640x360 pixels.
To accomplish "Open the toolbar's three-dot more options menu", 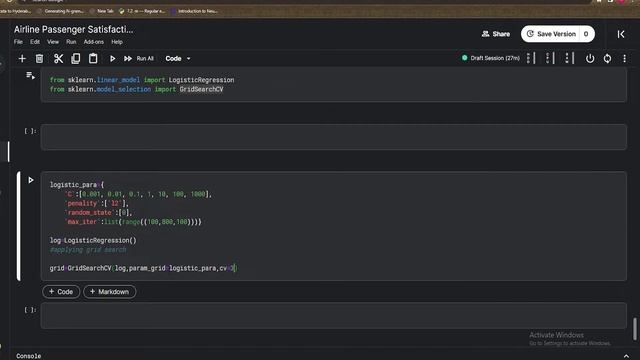I will coord(624,59).
